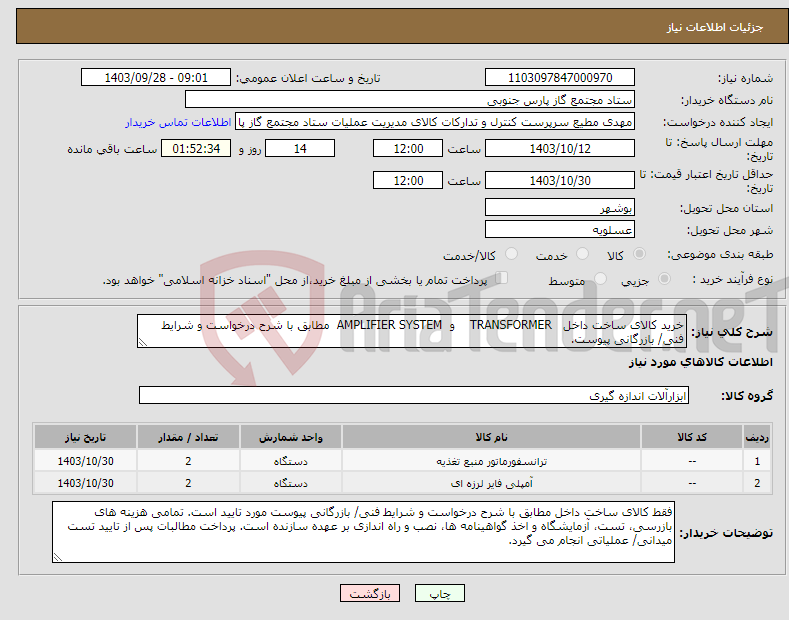
Task: Click the request creator field مهدی مطیع
Action: (x=435, y=122)
